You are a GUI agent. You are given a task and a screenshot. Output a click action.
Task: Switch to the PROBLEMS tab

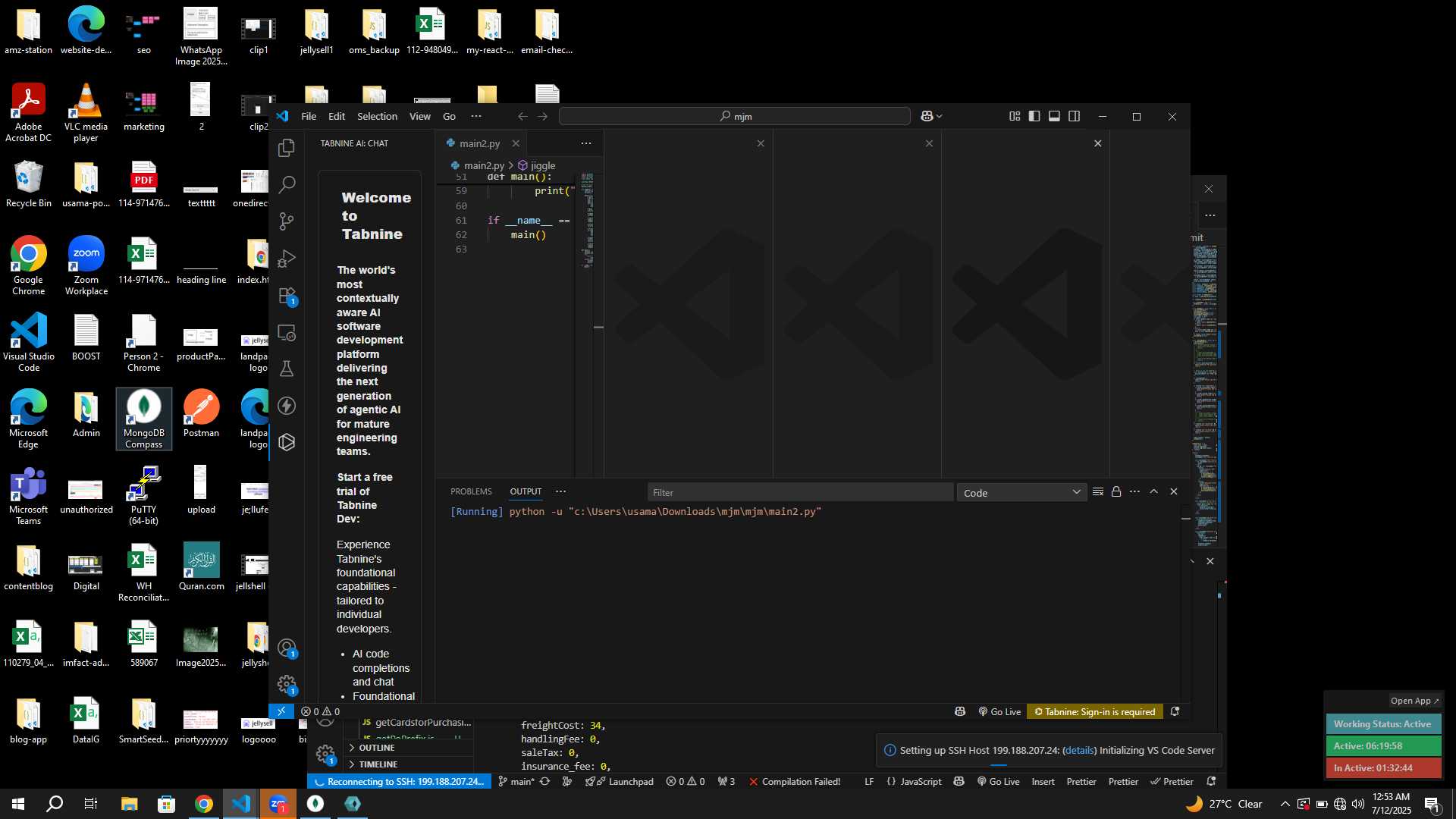(x=471, y=491)
